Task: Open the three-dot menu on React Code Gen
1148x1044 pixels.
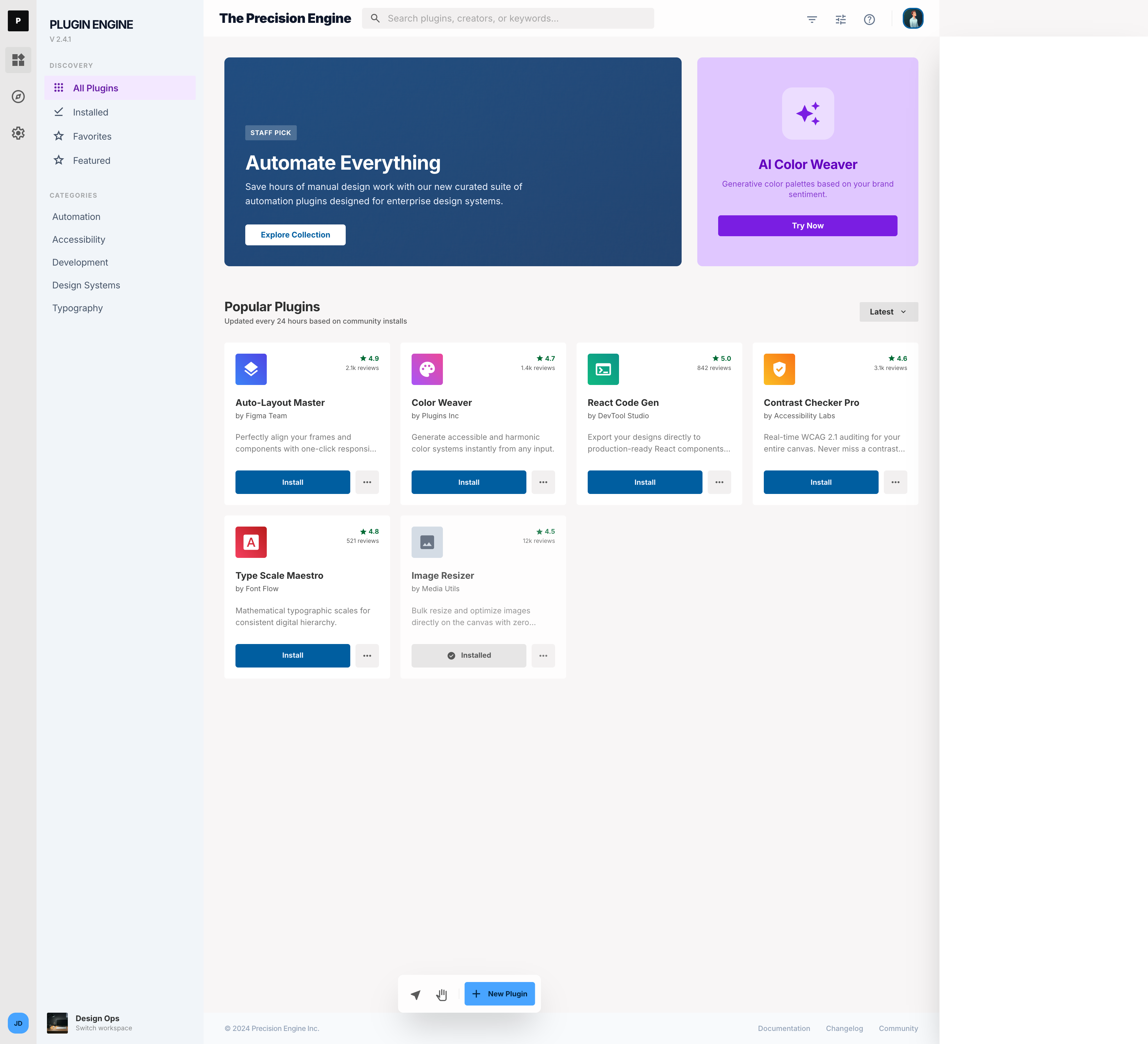Action: pos(719,482)
